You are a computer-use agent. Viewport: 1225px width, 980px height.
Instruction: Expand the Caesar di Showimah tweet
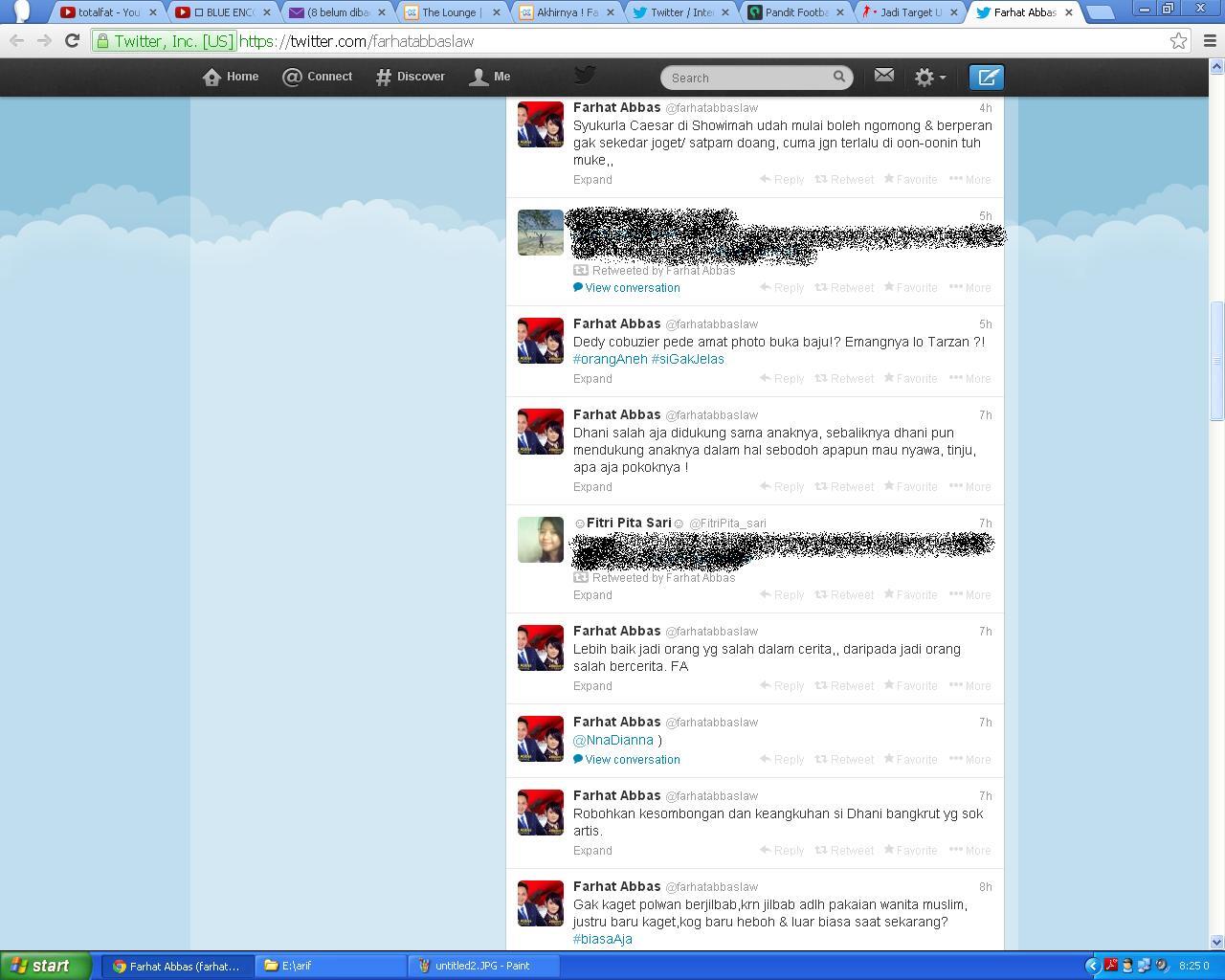[x=592, y=180]
